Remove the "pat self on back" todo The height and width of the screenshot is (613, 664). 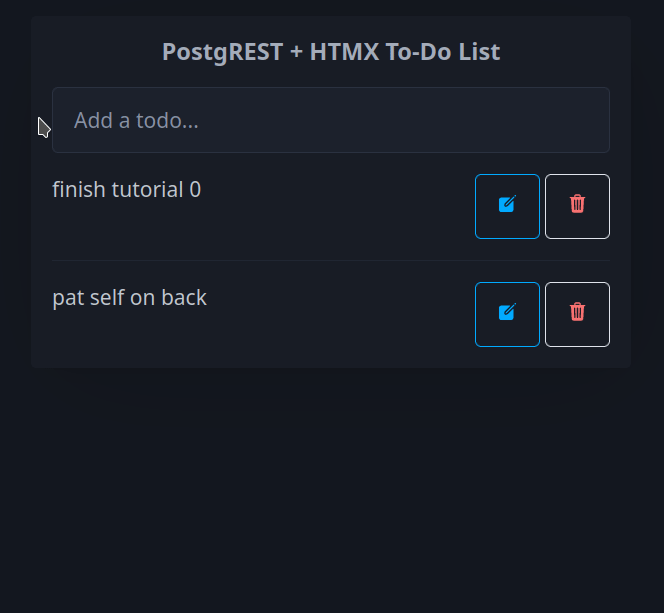point(577,314)
